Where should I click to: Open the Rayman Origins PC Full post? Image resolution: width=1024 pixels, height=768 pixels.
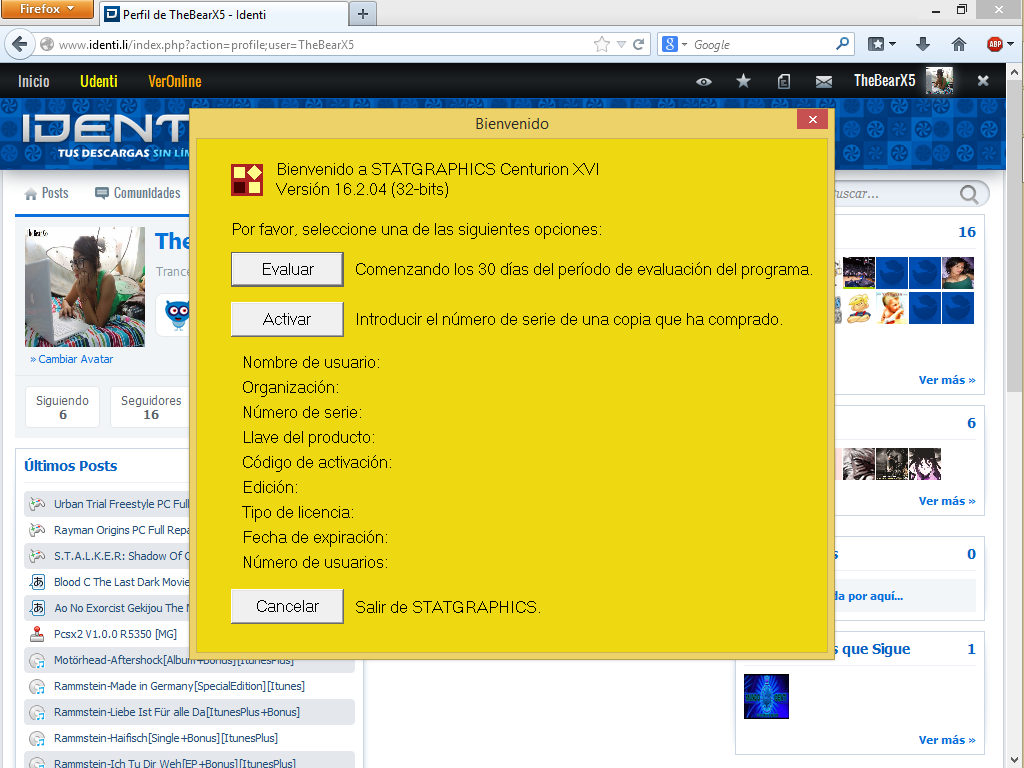[x=121, y=530]
